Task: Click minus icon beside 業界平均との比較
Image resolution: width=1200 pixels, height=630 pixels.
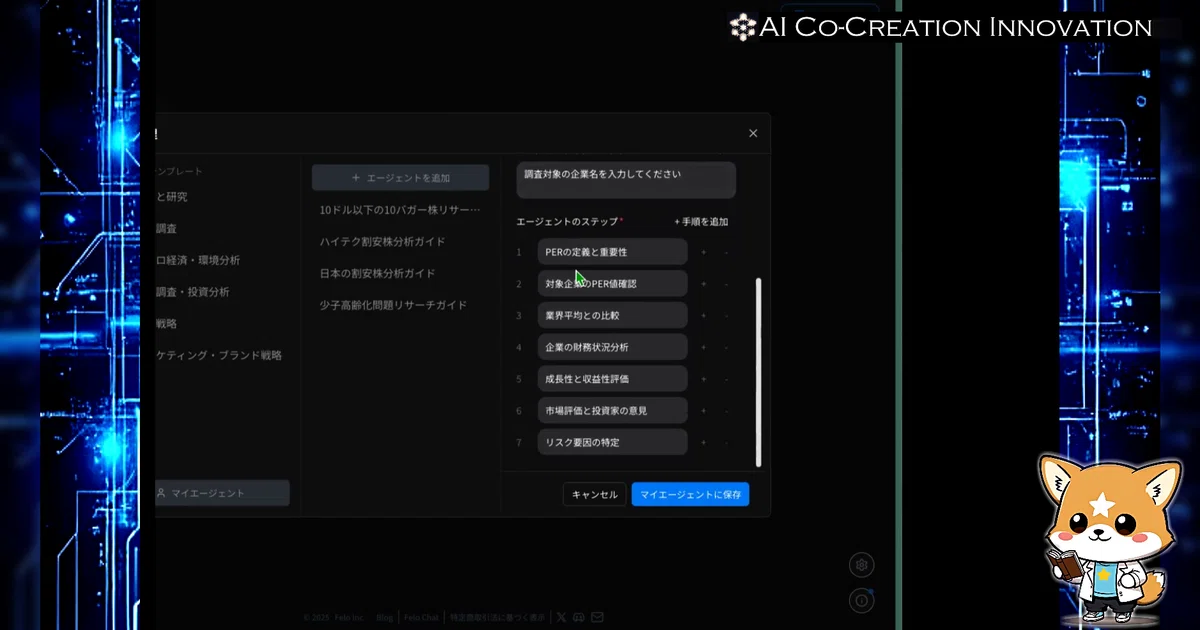Action: coord(726,315)
